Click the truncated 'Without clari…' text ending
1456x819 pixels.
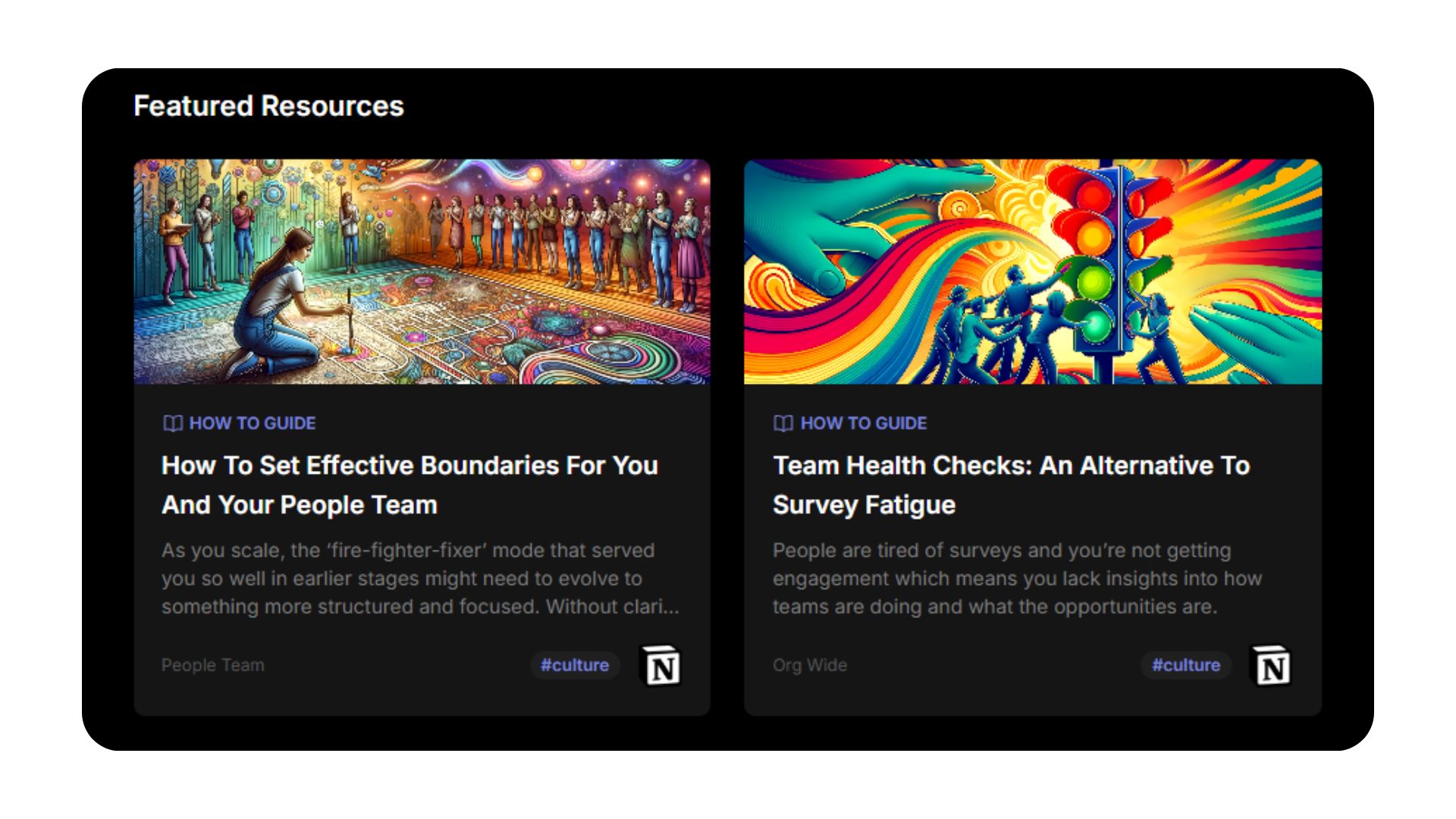click(x=613, y=607)
